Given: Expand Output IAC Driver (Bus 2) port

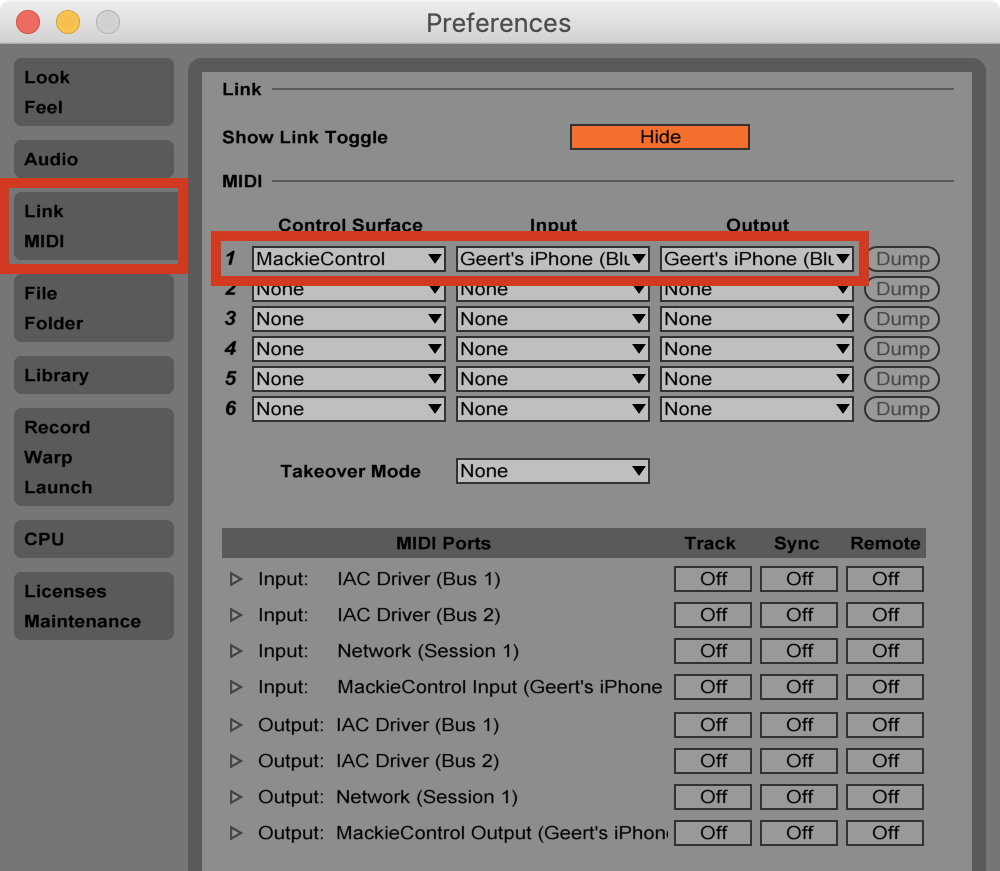Looking at the screenshot, I should coord(236,761).
